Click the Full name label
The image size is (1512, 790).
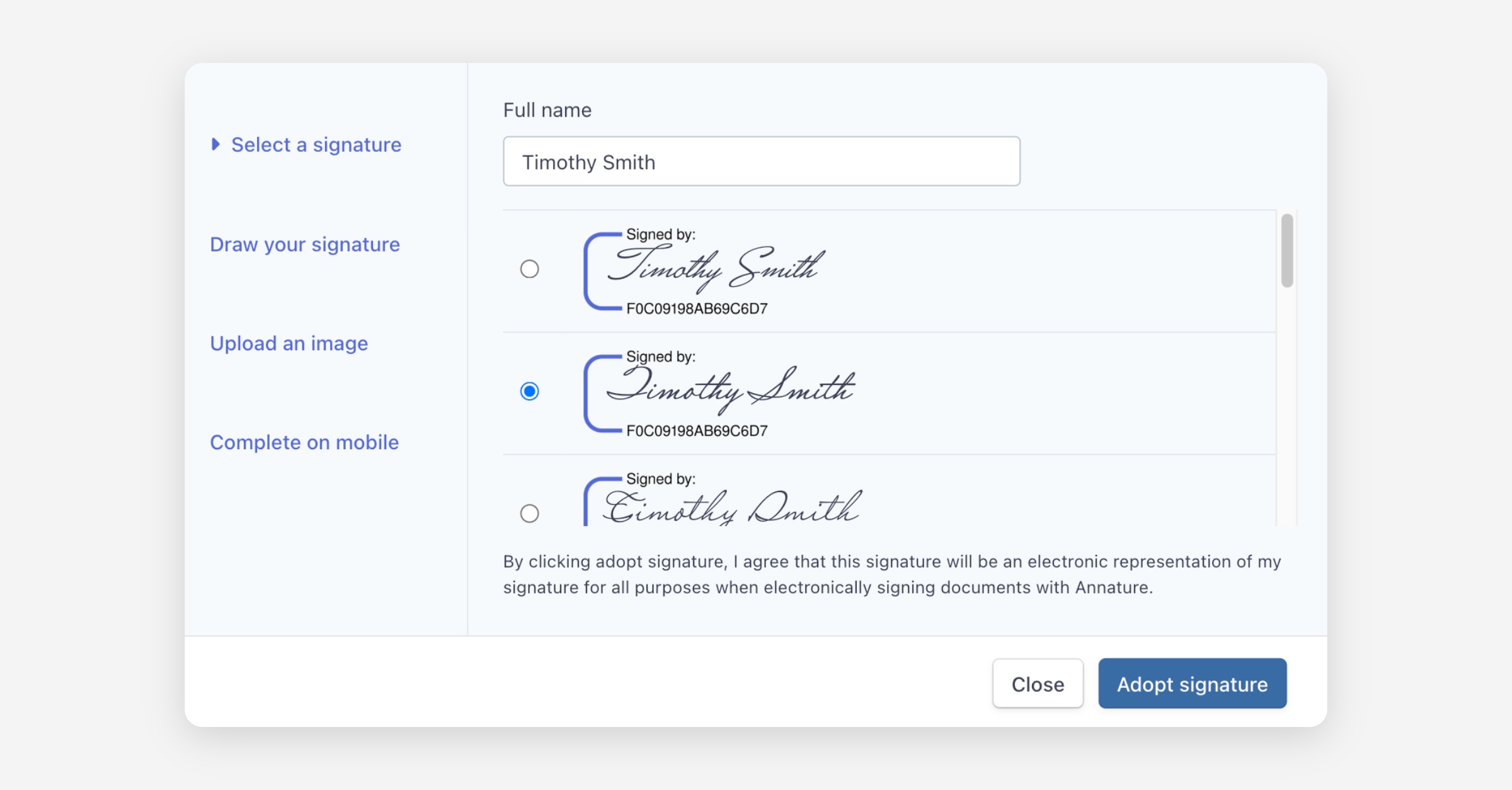[x=547, y=110]
